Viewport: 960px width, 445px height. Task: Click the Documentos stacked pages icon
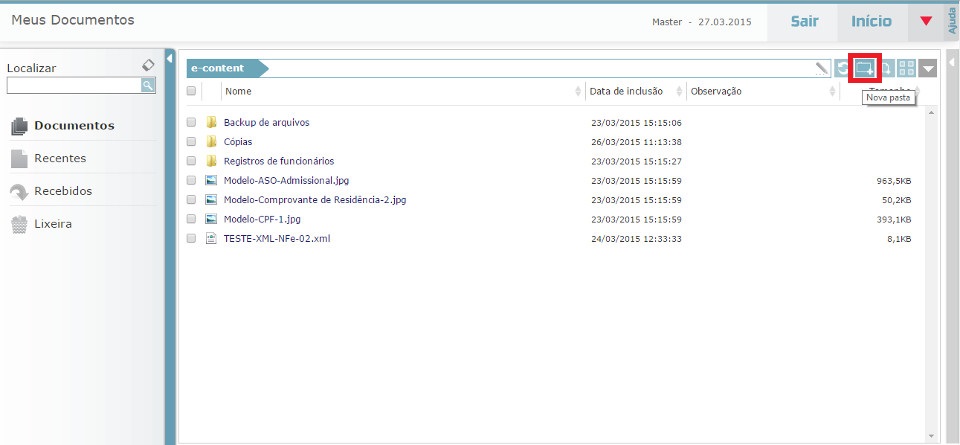(20, 126)
